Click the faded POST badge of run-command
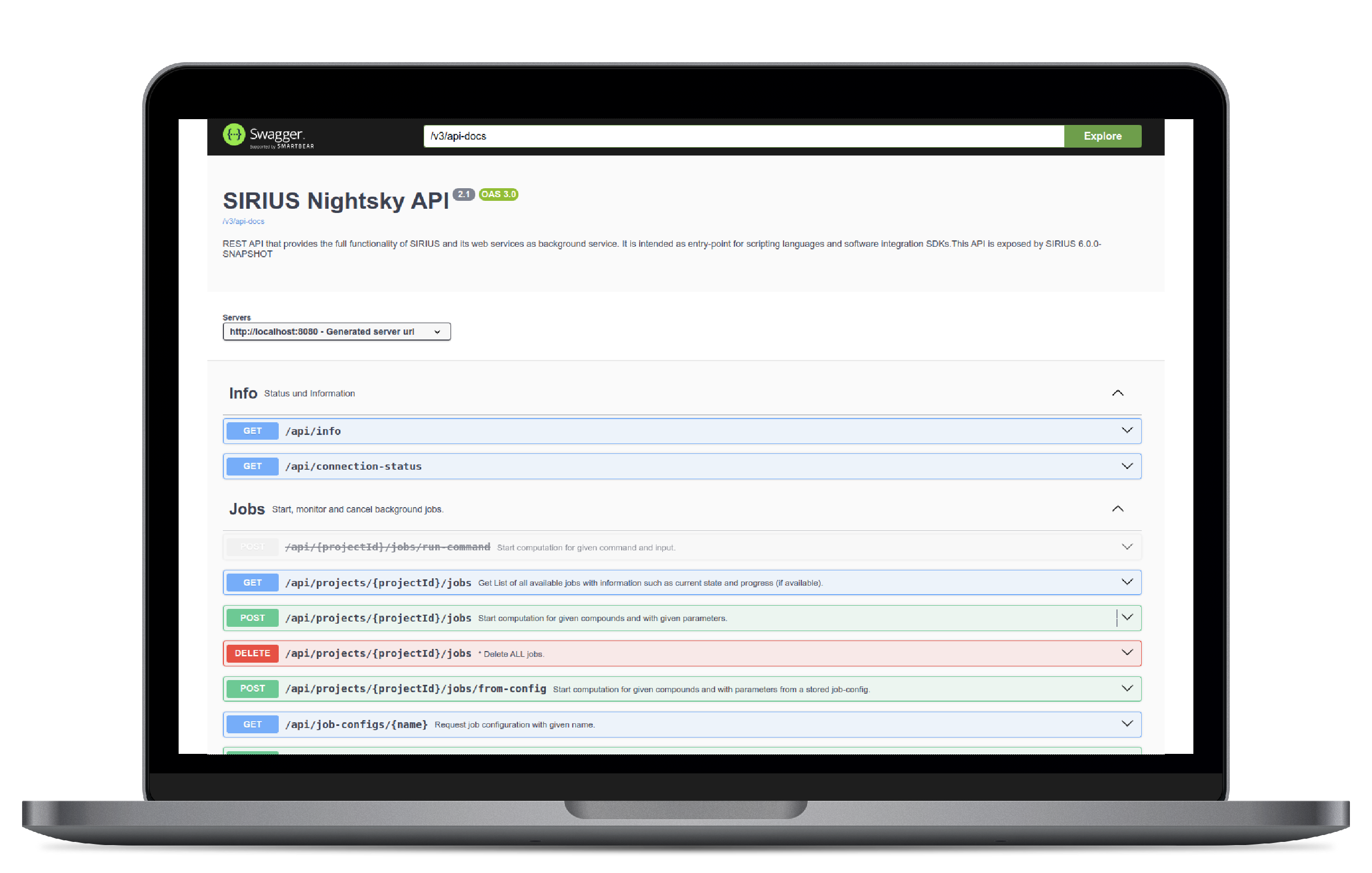Image resolution: width=1372 pixels, height=873 pixels. pos(252,547)
